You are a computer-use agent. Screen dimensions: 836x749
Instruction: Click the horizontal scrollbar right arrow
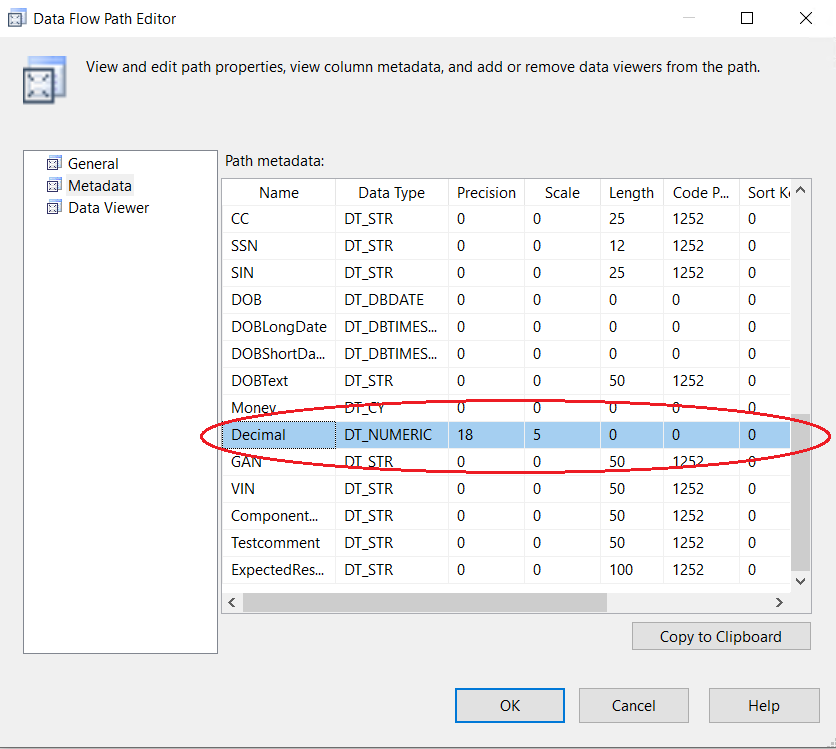tap(780, 602)
